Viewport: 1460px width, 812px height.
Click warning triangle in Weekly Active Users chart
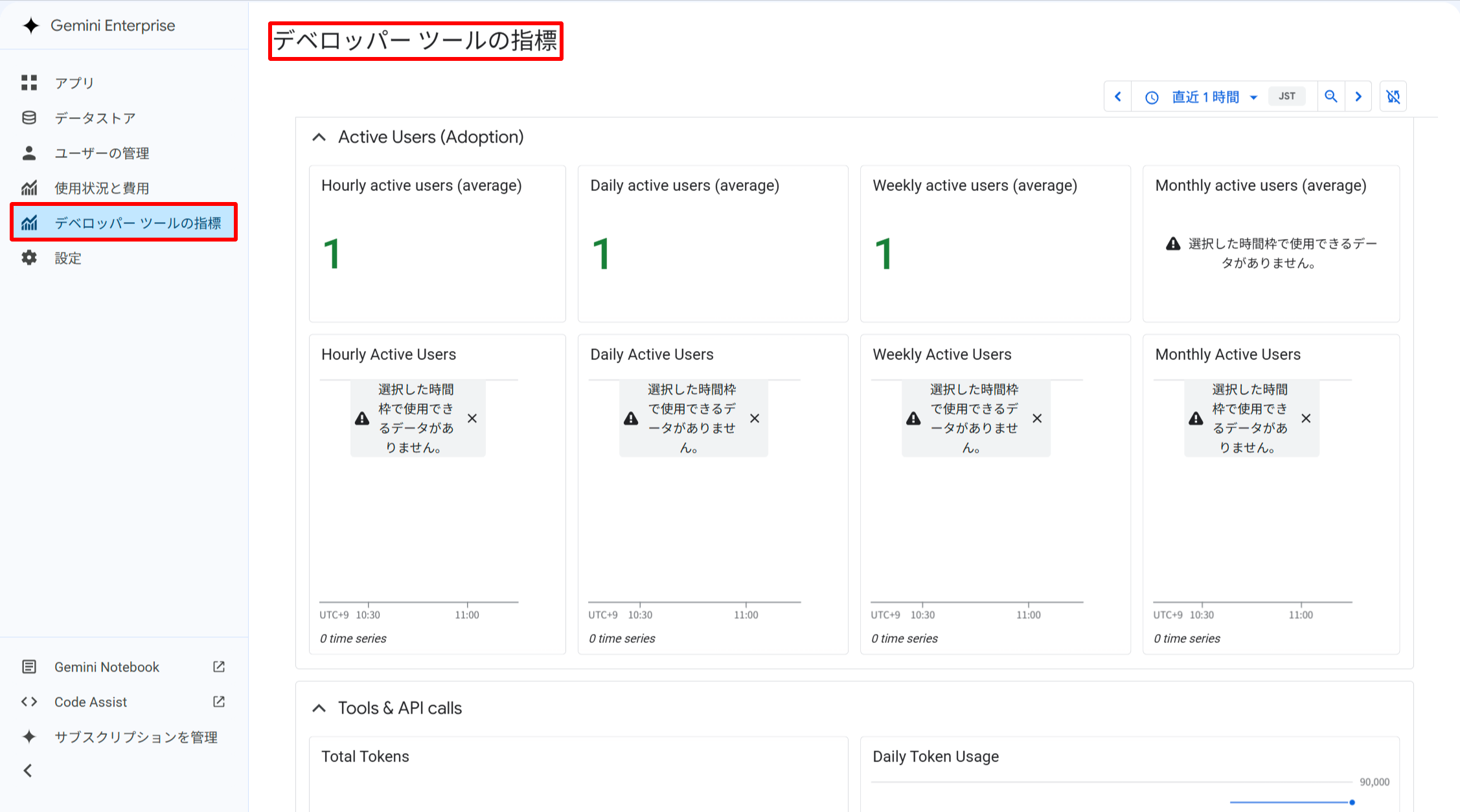pos(913,418)
